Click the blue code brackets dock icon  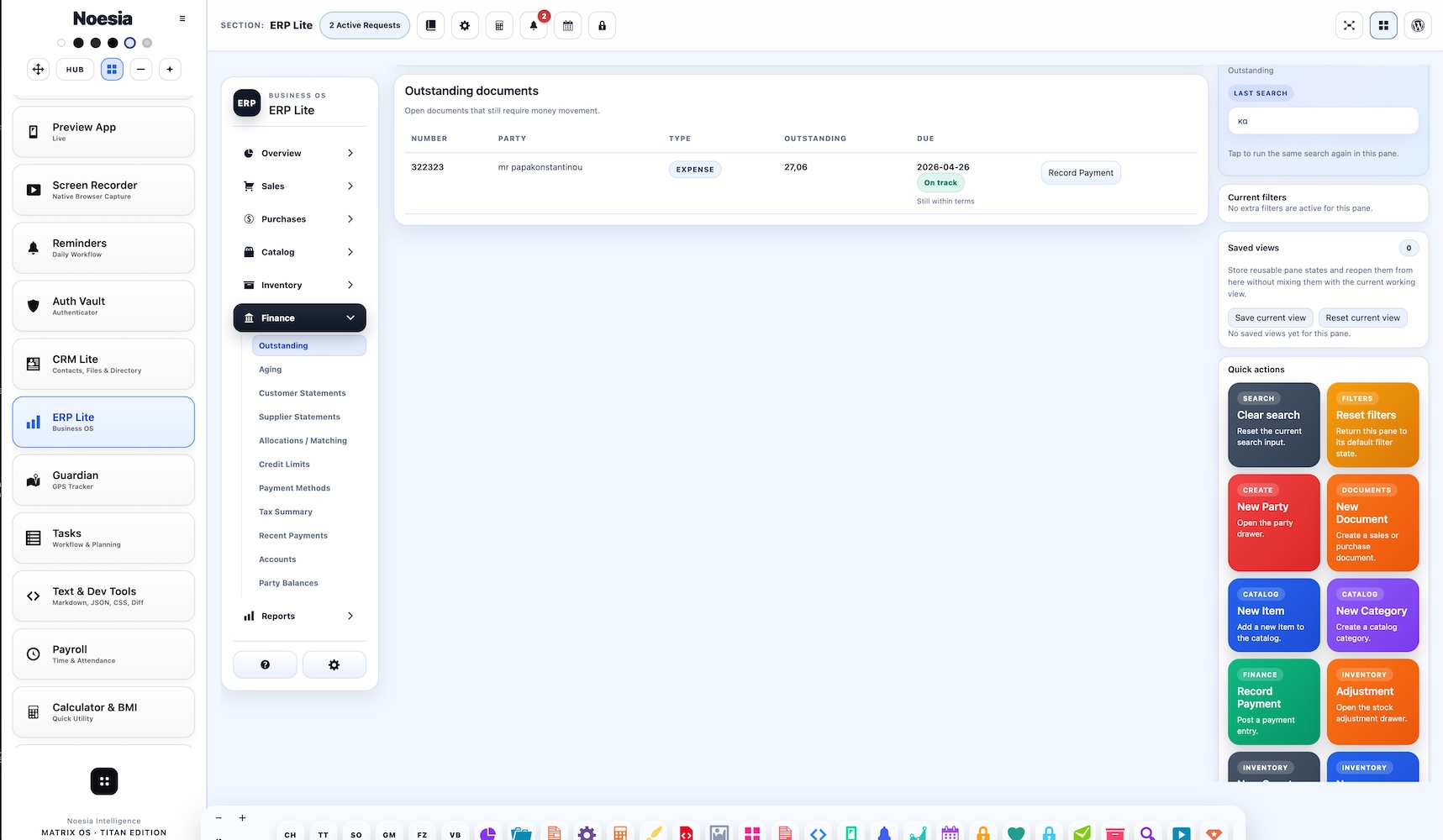[x=818, y=833]
